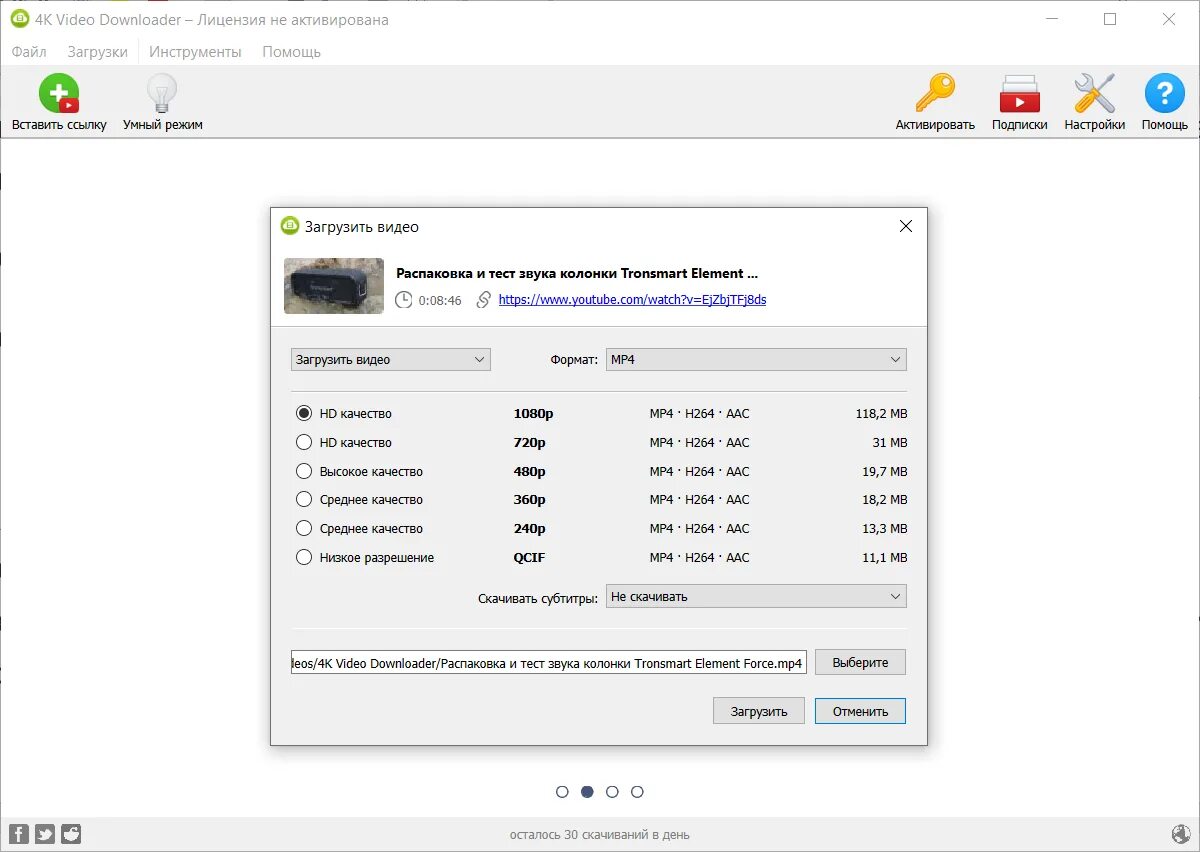Go to second page indicator dot
This screenshot has height=852, width=1200.
(x=587, y=791)
